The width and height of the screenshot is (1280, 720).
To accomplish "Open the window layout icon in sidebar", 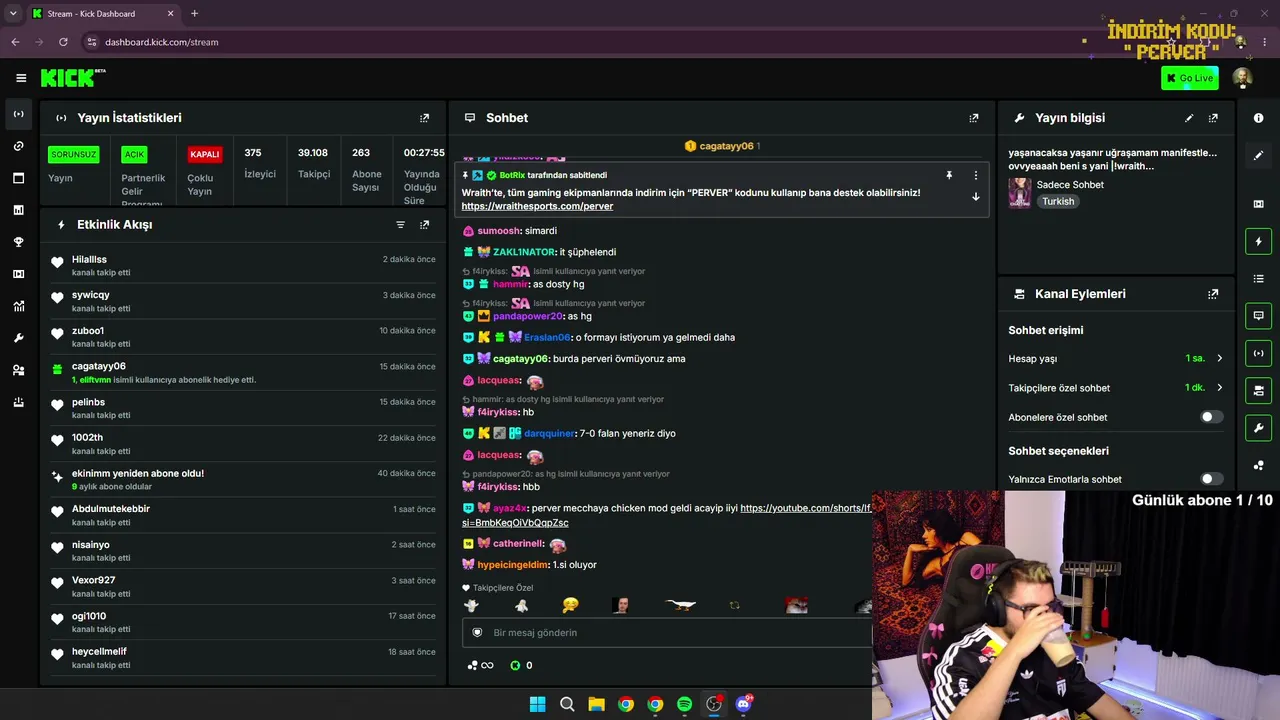I will tap(18, 178).
